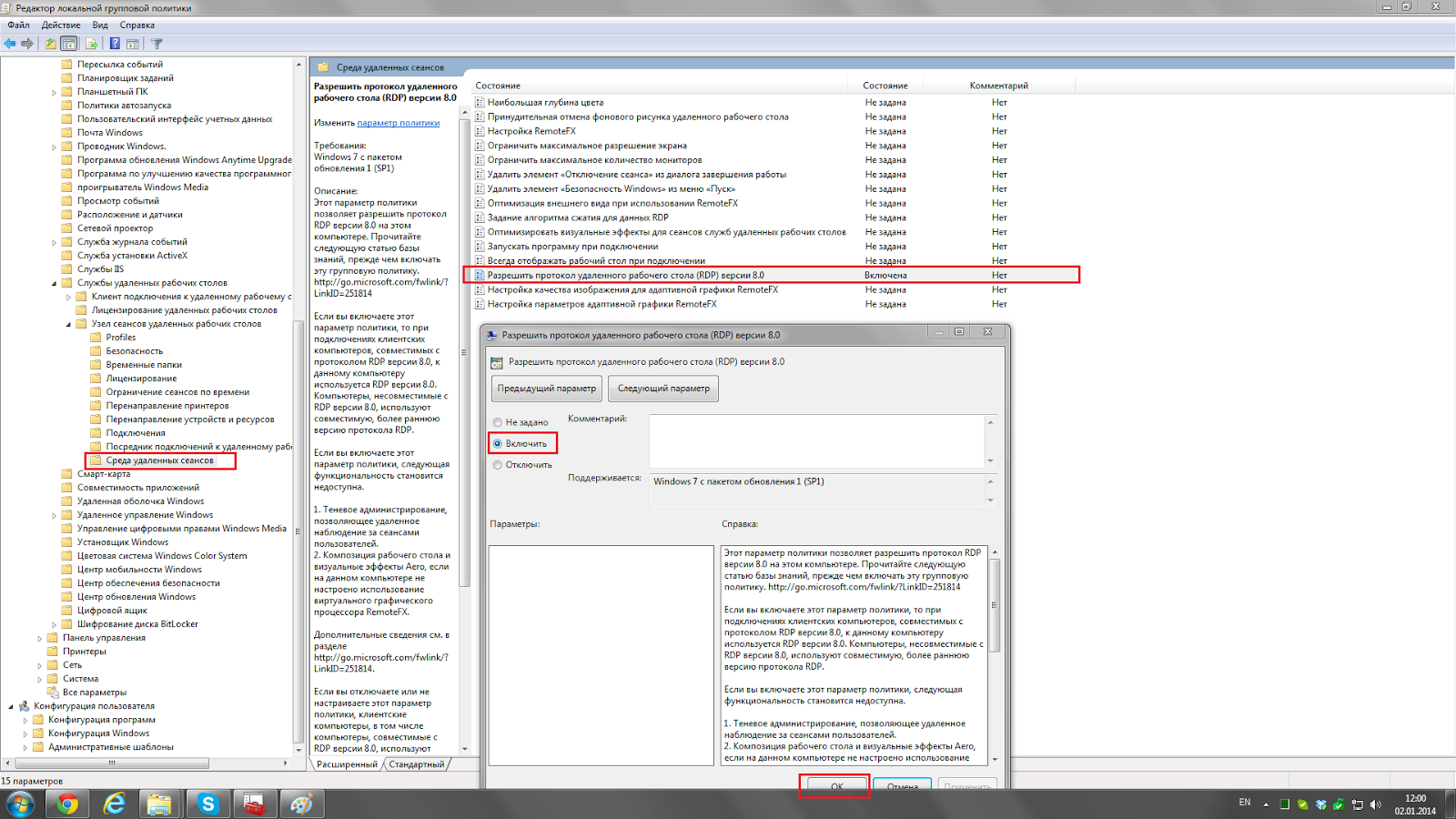This screenshot has width=1456, height=819.
Task: Open the Файл menu
Action: (18, 25)
